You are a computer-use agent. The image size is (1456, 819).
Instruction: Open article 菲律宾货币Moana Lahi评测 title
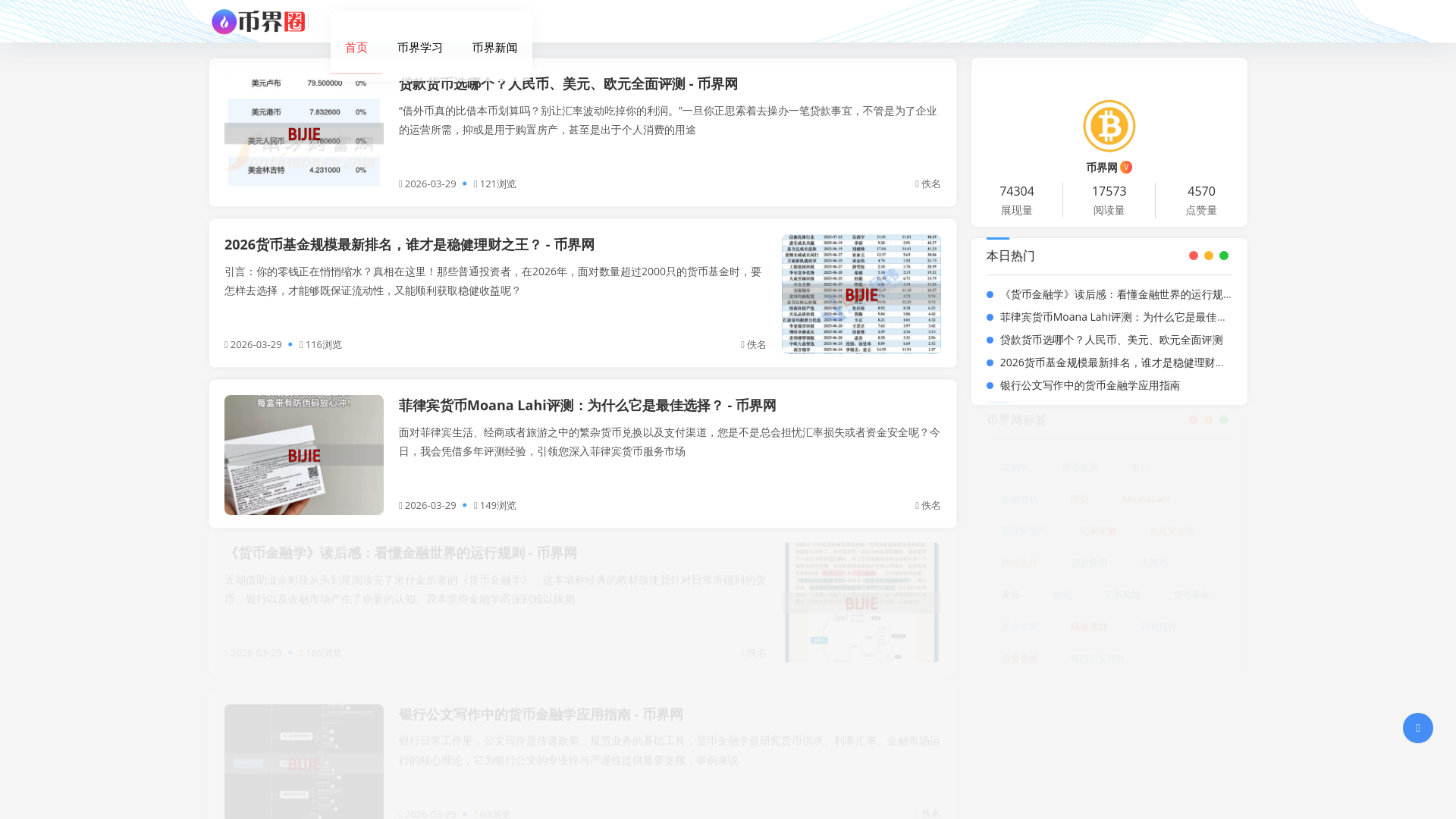coord(588,406)
